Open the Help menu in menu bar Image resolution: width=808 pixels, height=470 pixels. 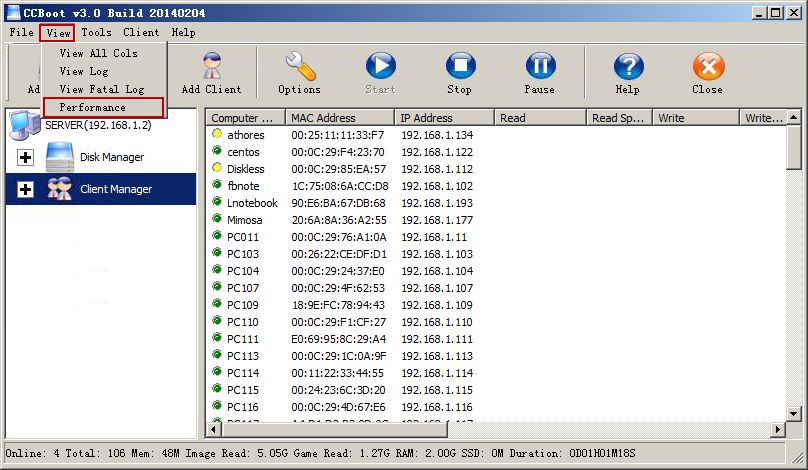183,32
